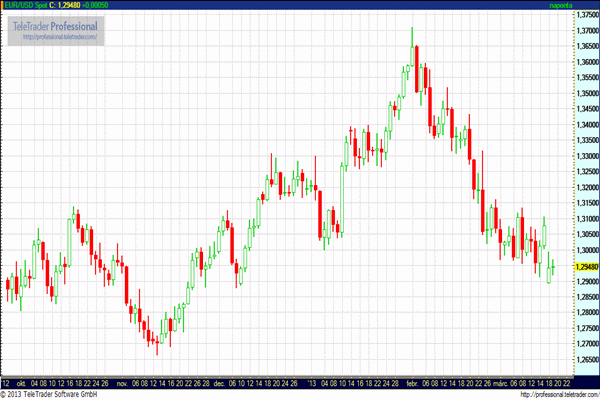Select the 'dec.' marker on time axis
Screen dimensions: 600x400
[218, 383]
